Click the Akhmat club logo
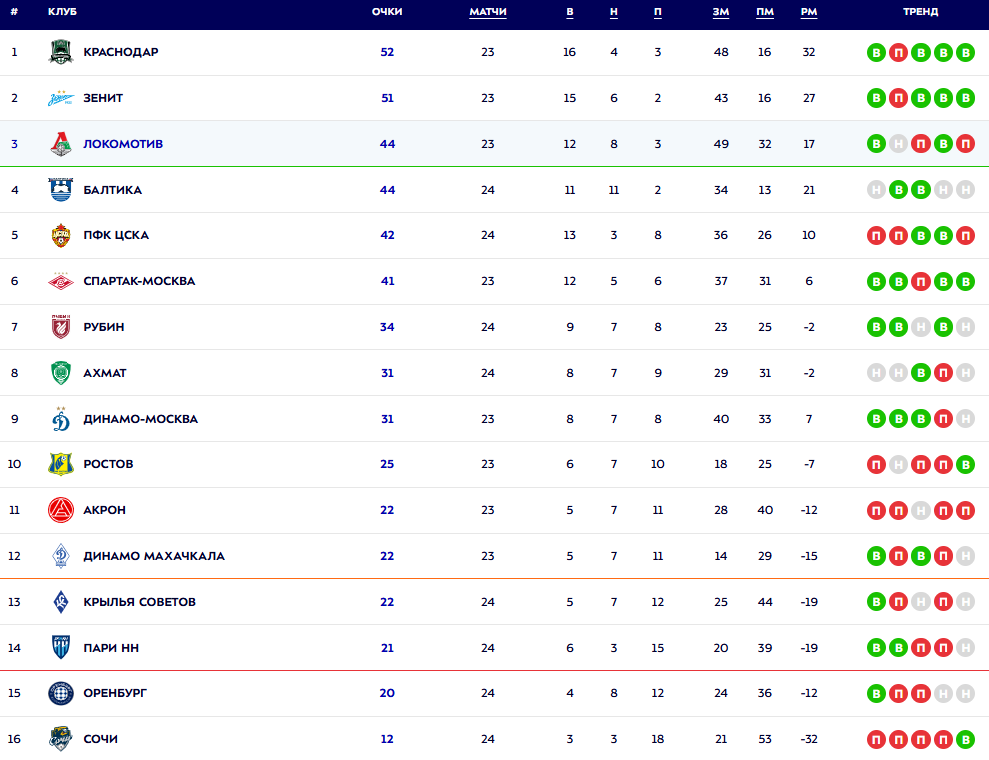Viewport: 989px width, 760px height. coord(61,373)
